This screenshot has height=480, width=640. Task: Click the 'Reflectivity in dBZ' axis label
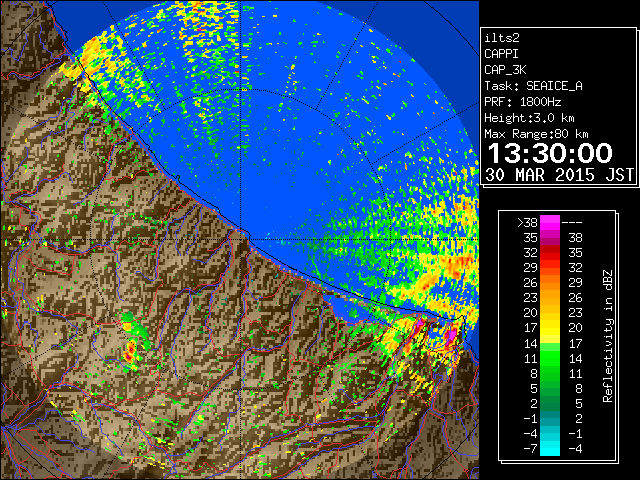[608, 336]
